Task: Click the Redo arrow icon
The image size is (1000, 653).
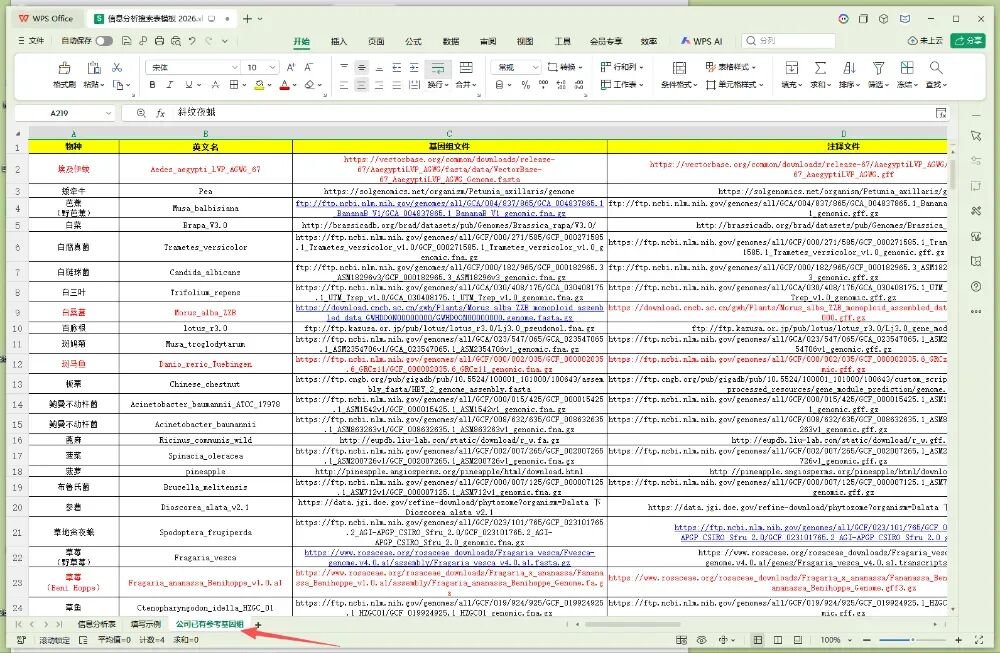Action: point(209,41)
